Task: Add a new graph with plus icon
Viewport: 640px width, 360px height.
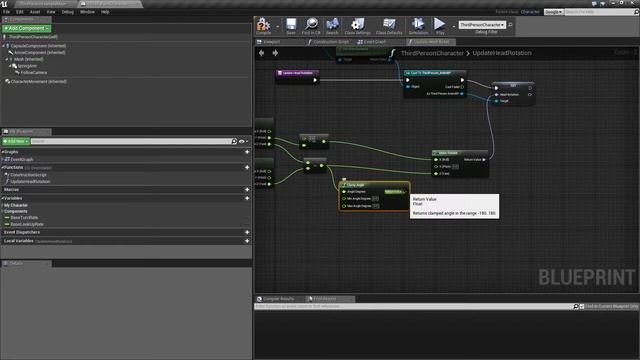Action: [x=247, y=152]
